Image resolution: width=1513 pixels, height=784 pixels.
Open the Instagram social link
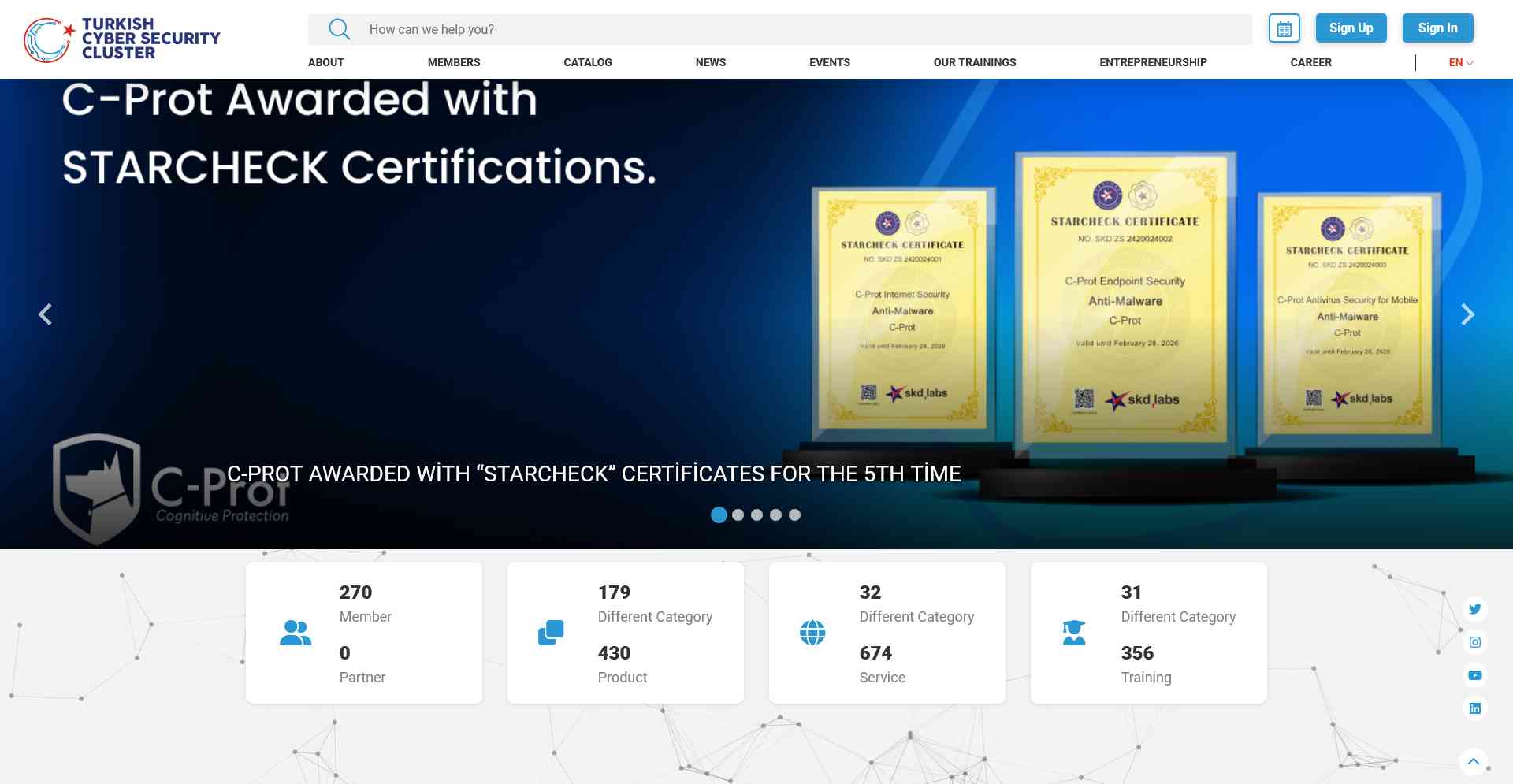point(1474,642)
